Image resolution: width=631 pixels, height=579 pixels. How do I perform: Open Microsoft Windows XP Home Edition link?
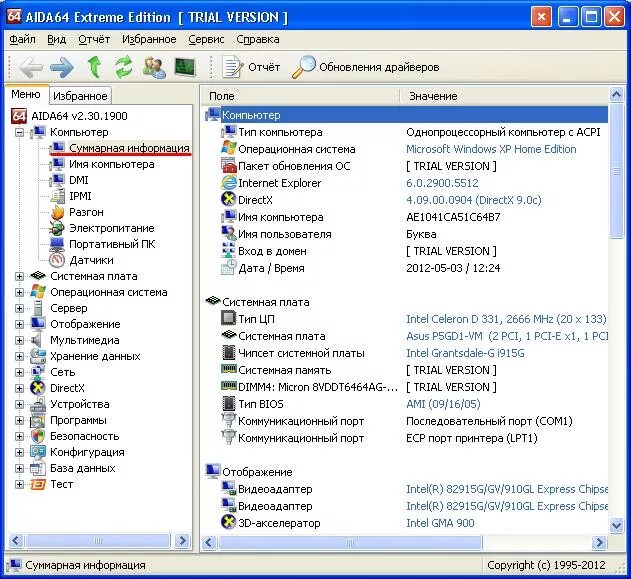coord(491,149)
